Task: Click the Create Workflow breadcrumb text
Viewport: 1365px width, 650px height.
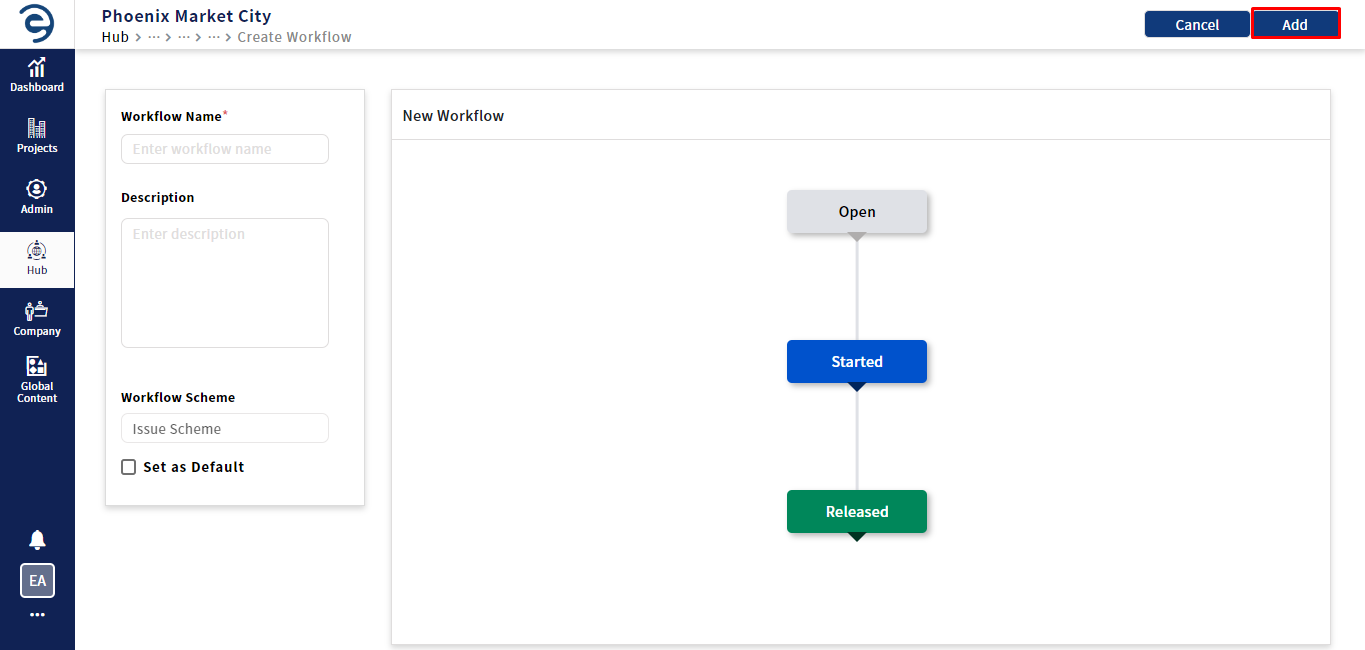Action: pos(294,37)
